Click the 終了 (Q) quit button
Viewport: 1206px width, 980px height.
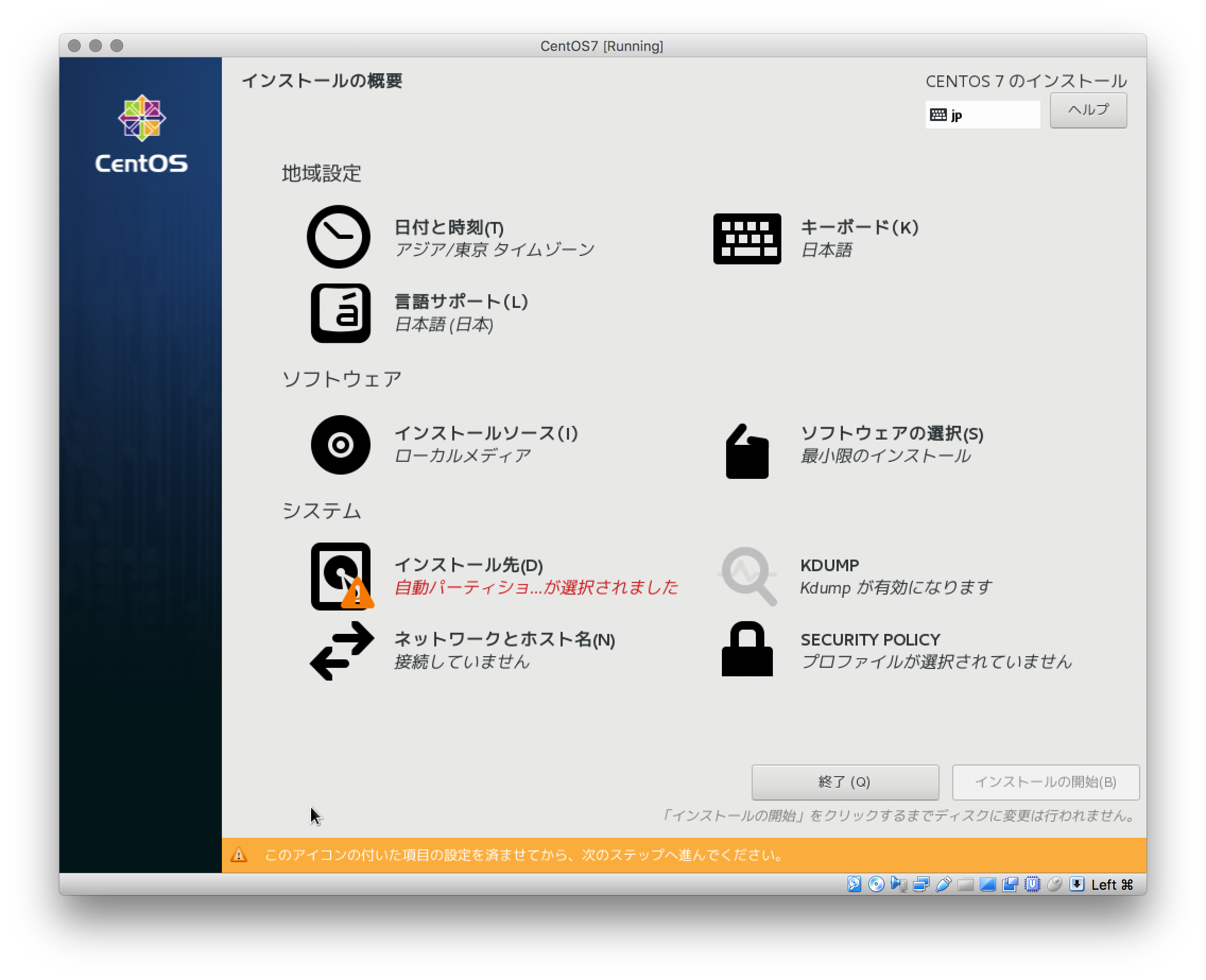(845, 782)
